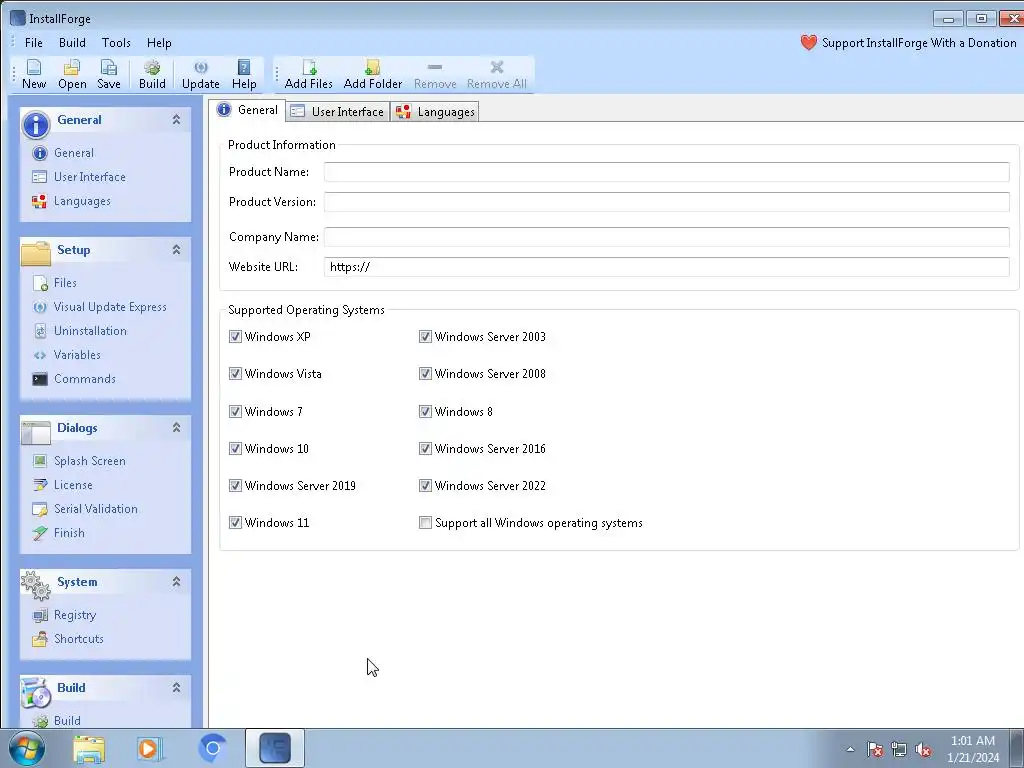Collapse the General sidebar section
The height and width of the screenshot is (768, 1024).
(176, 120)
